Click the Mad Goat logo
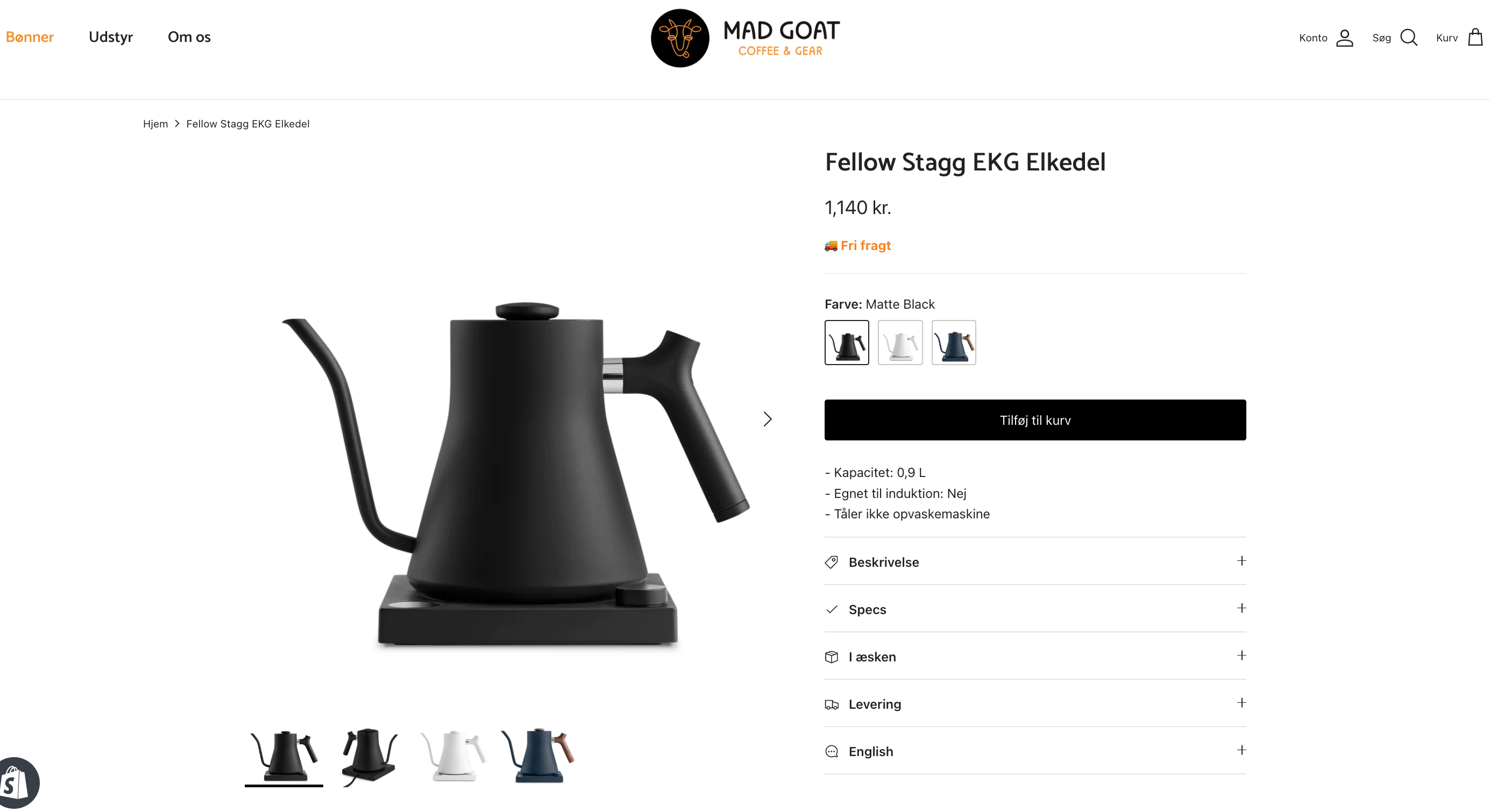The image size is (1490, 812). [x=745, y=38]
